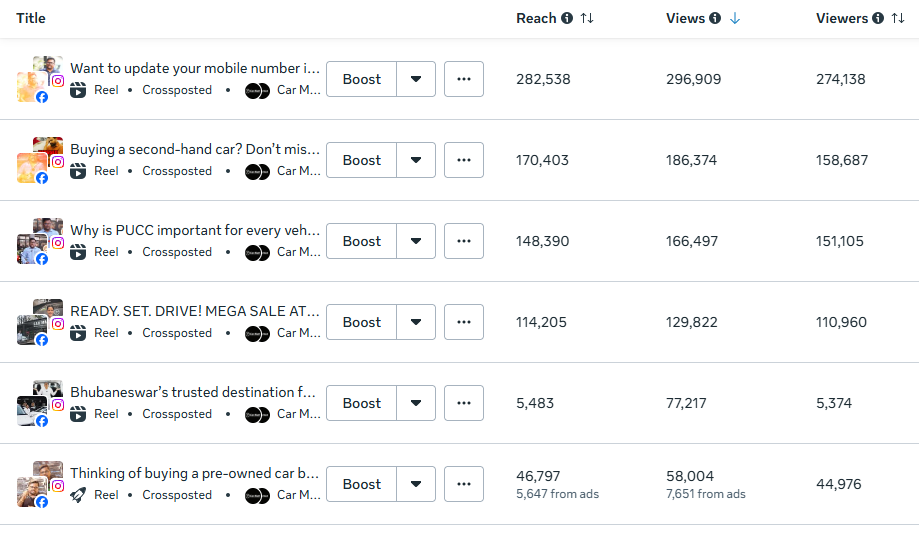
Task: Open more options for PUCC reel
Action: tap(464, 241)
